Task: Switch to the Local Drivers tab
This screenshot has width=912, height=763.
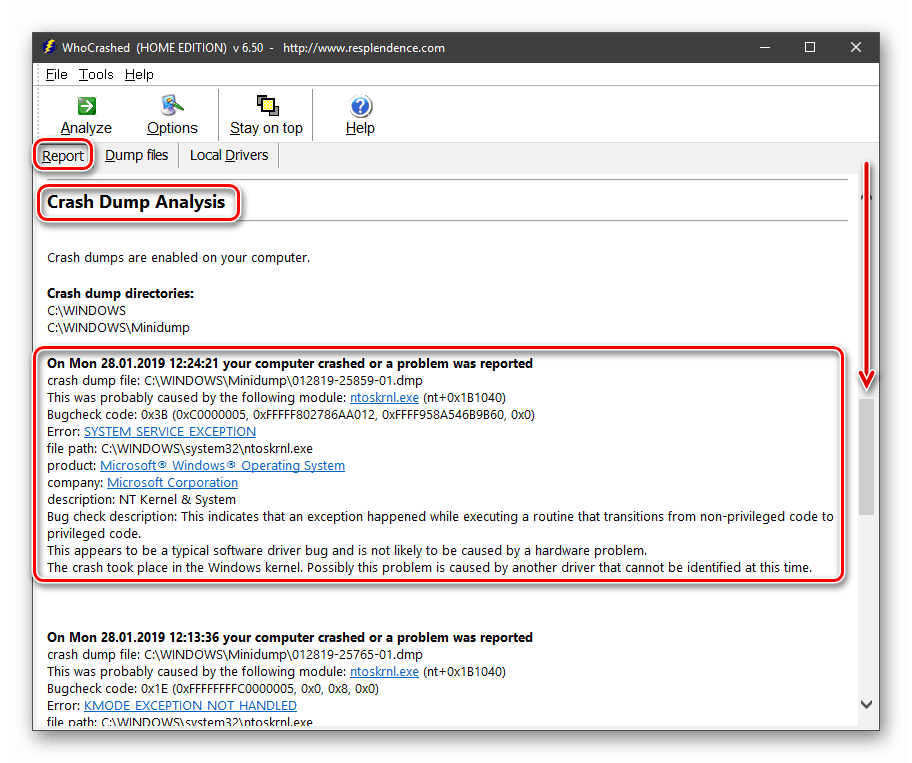Action: 229,155
